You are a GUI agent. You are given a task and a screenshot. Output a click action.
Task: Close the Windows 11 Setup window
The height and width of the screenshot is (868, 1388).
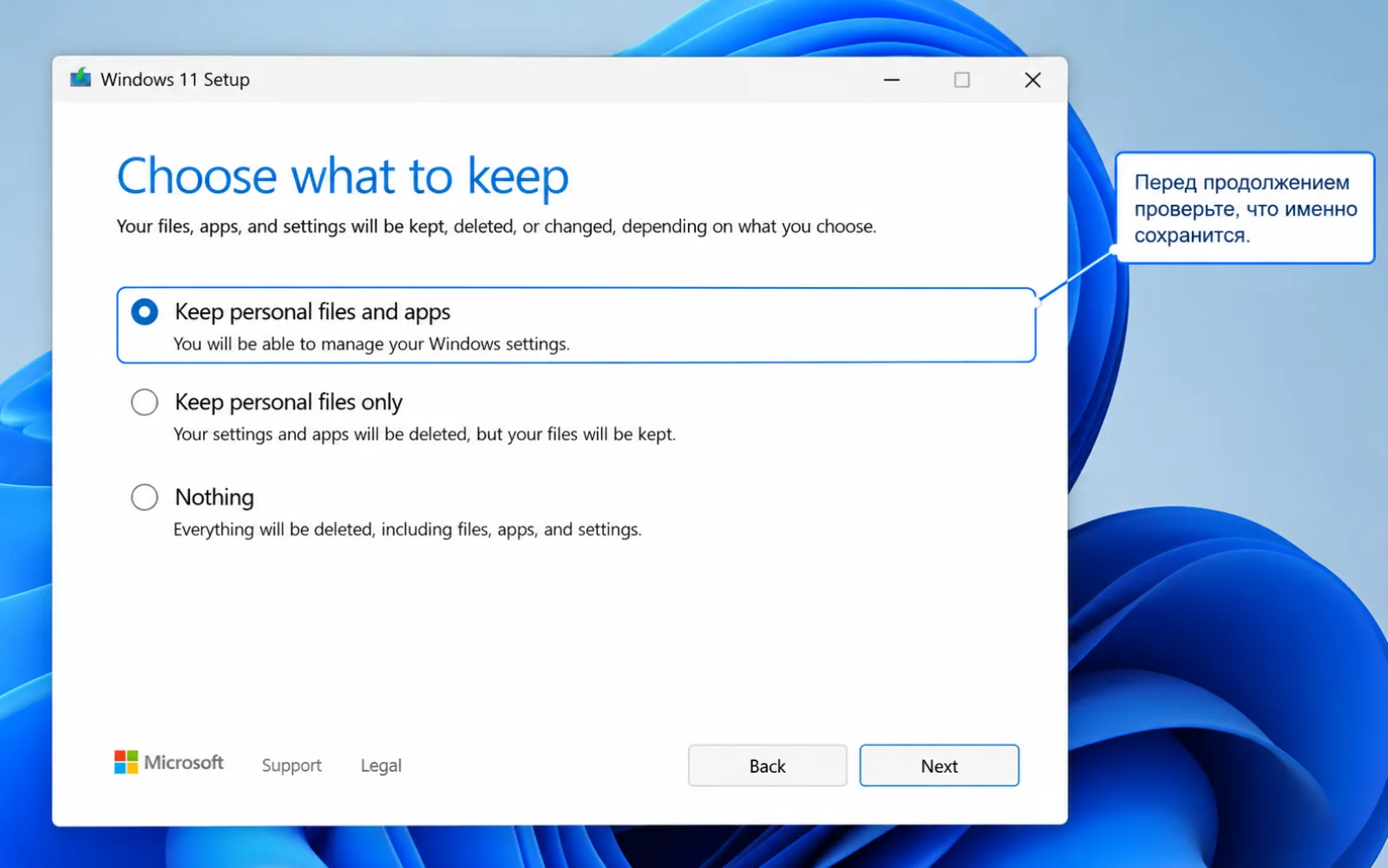click(x=1032, y=80)
